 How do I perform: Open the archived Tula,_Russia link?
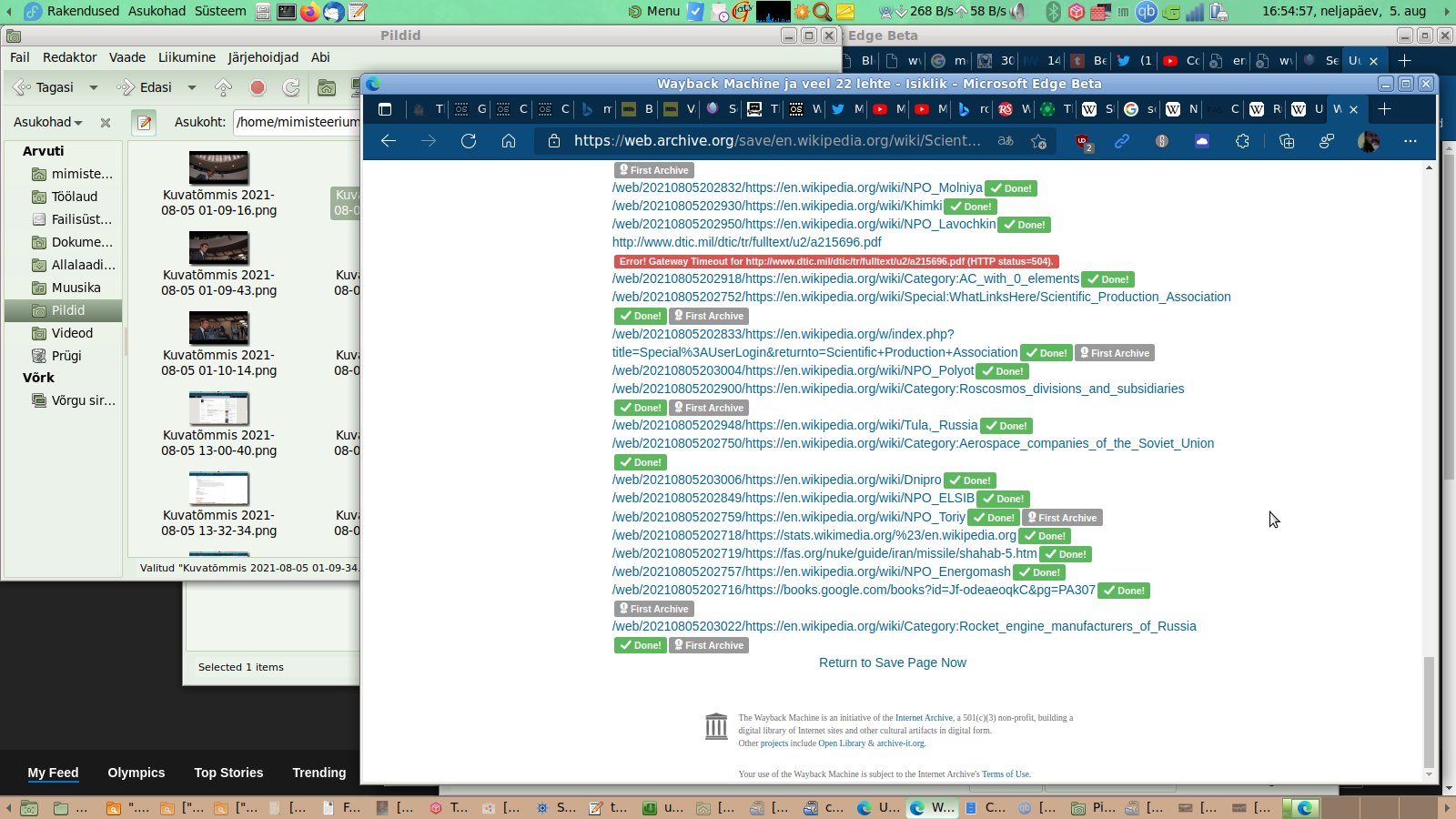[x=795, y=425]
